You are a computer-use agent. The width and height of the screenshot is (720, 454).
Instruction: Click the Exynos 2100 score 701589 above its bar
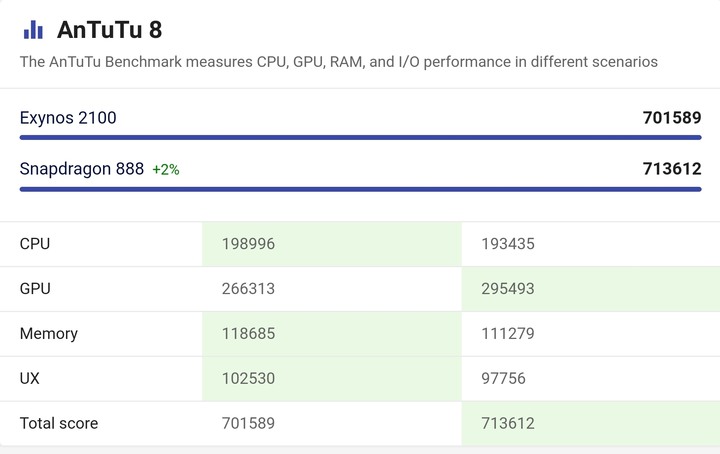coord(672,118)
